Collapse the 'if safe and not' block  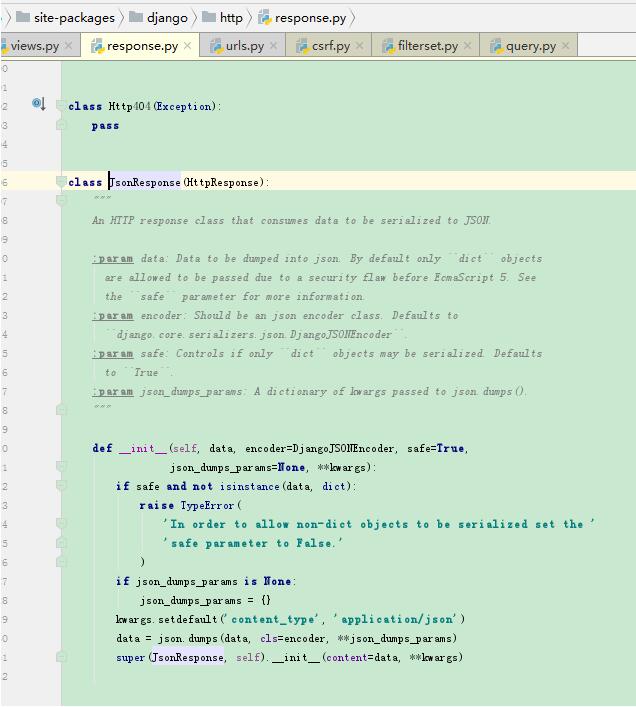pos(61,486)
